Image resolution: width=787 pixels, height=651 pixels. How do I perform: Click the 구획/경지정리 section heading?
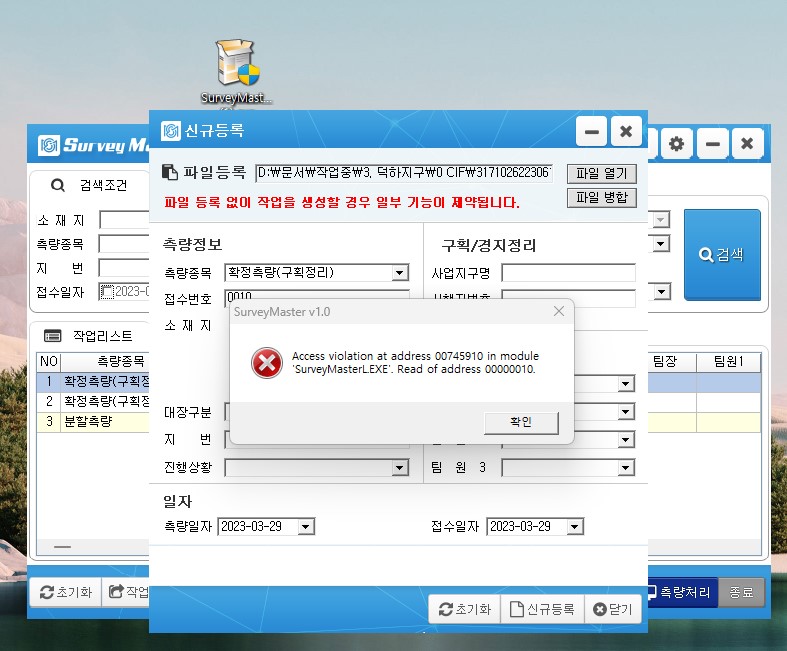488,245
